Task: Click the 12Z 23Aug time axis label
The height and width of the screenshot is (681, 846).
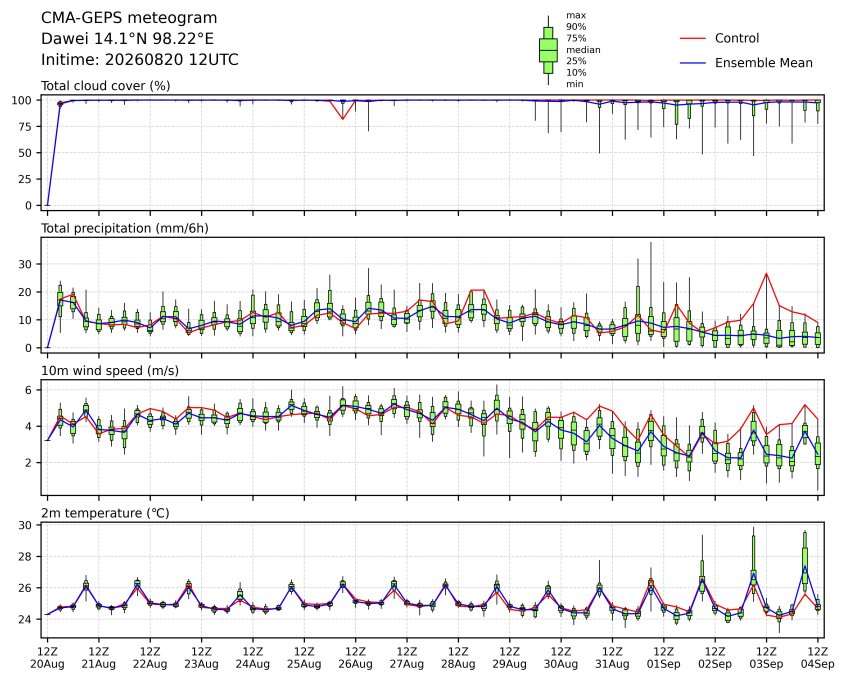Action: (201, 658)
